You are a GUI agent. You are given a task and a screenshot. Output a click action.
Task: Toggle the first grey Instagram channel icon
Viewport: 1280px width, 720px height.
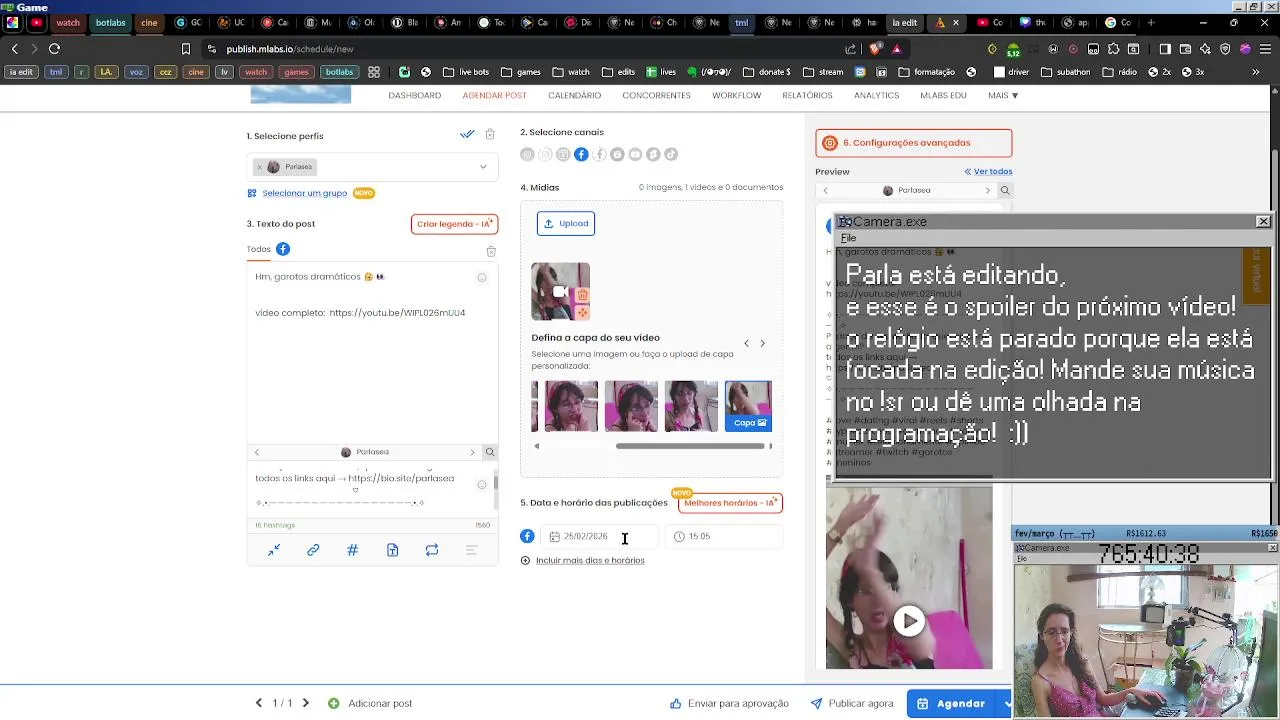click(527, 154)
